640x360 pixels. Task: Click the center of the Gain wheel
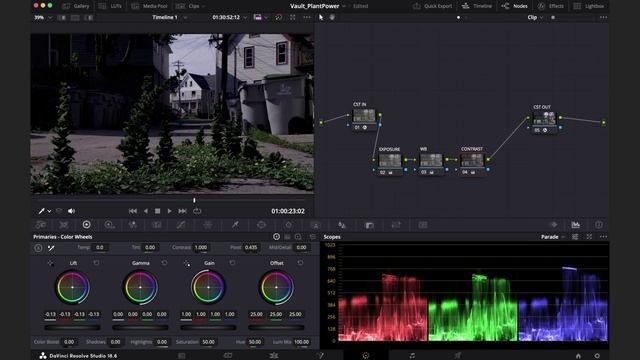208,287
